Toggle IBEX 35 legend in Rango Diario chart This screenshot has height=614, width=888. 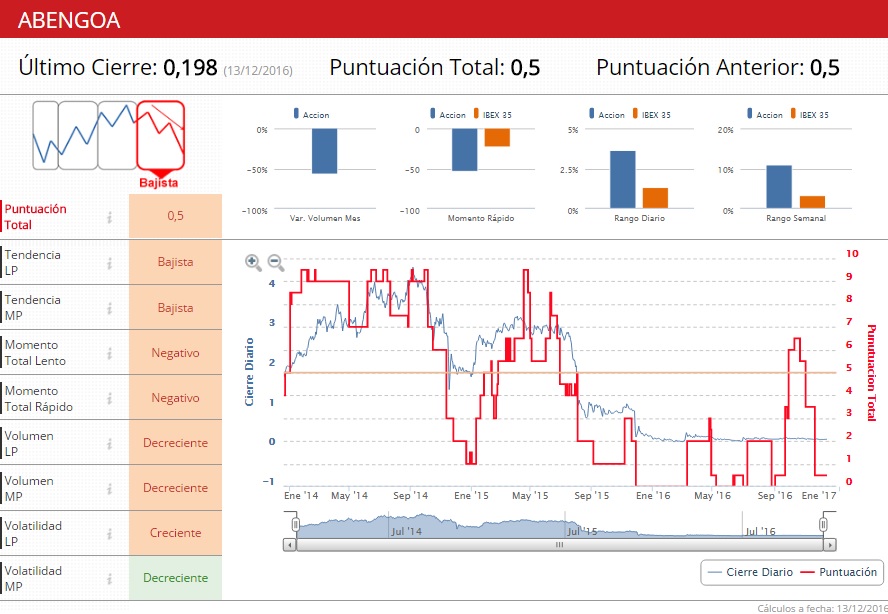click(x=651, y=114)
